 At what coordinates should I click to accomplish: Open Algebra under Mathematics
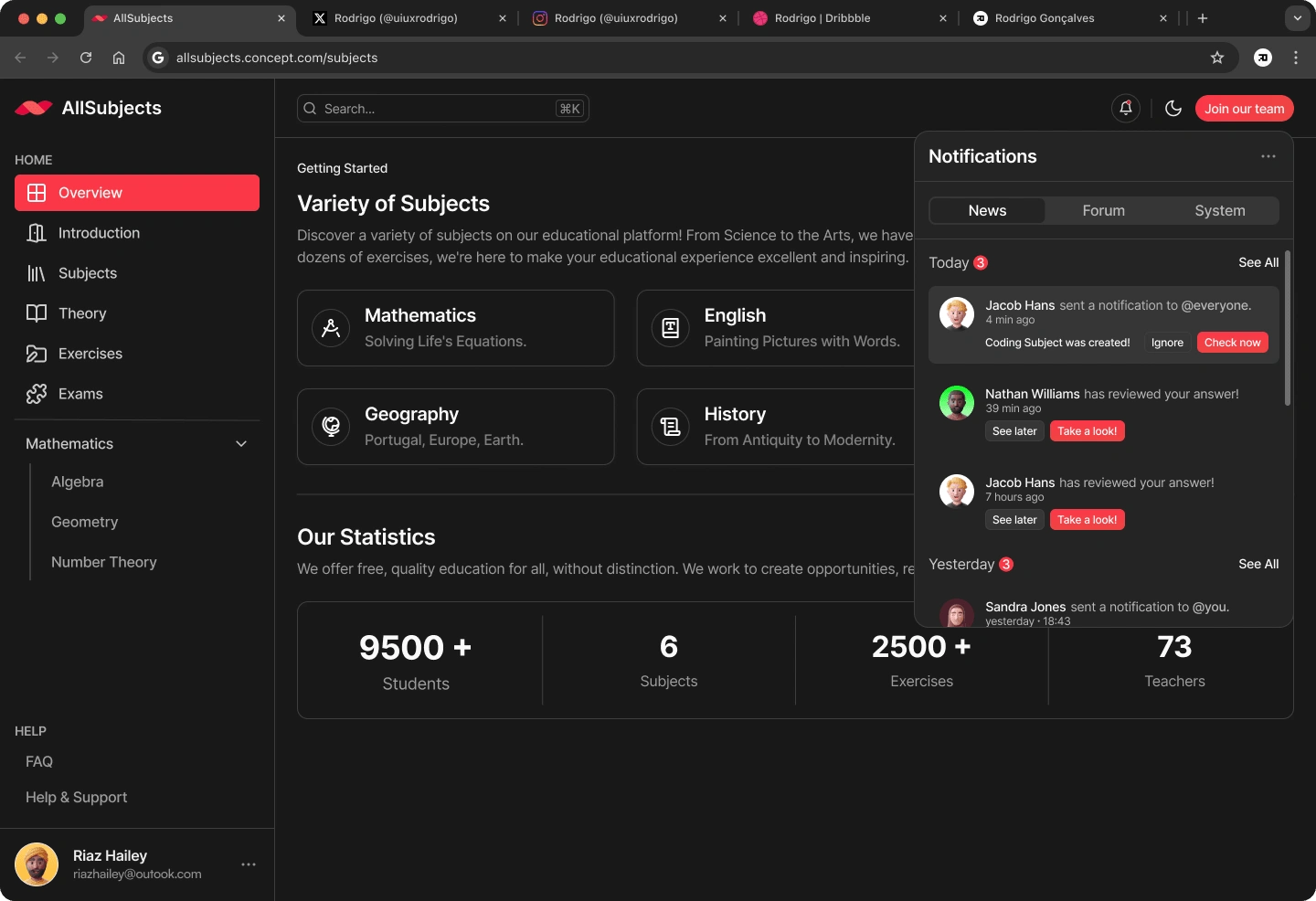tap(78, 482)
